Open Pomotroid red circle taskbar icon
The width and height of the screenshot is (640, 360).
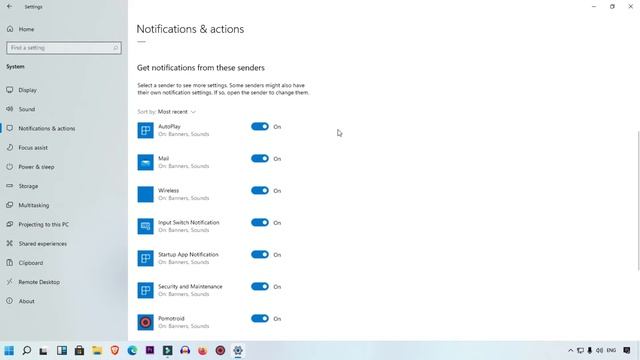pos(220,350)
